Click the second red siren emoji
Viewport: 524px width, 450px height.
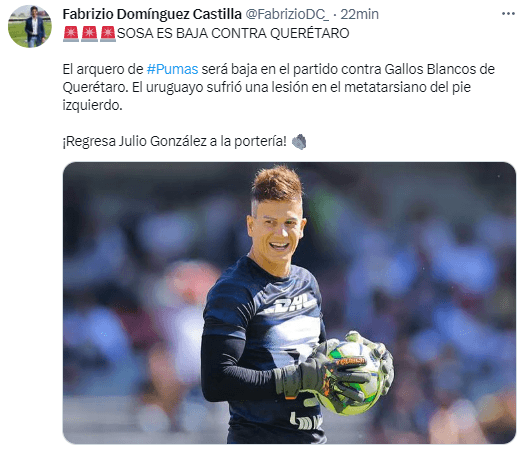[x=90, y=34]
